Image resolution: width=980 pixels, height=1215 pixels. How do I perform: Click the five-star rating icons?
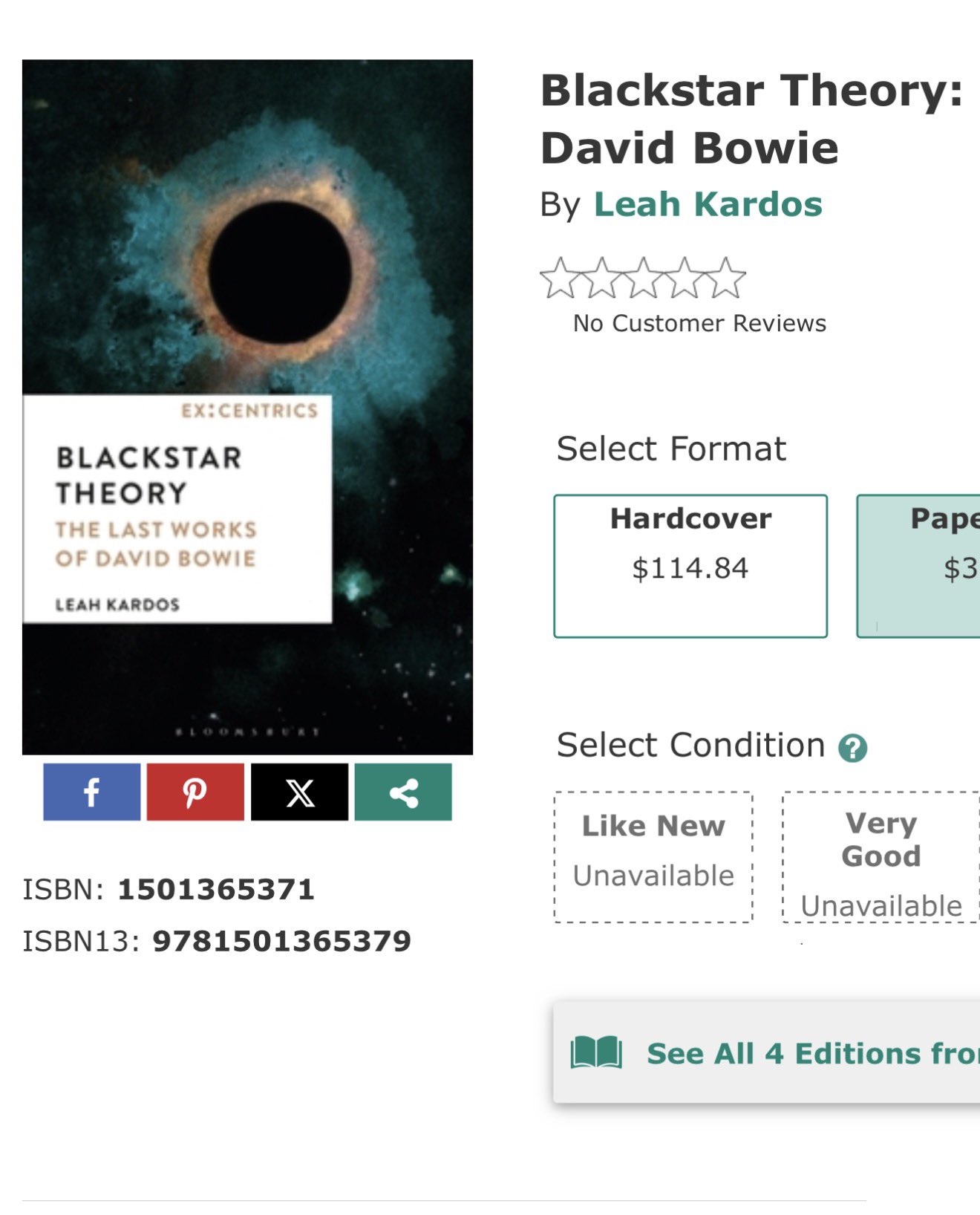(x=642, y=278)
